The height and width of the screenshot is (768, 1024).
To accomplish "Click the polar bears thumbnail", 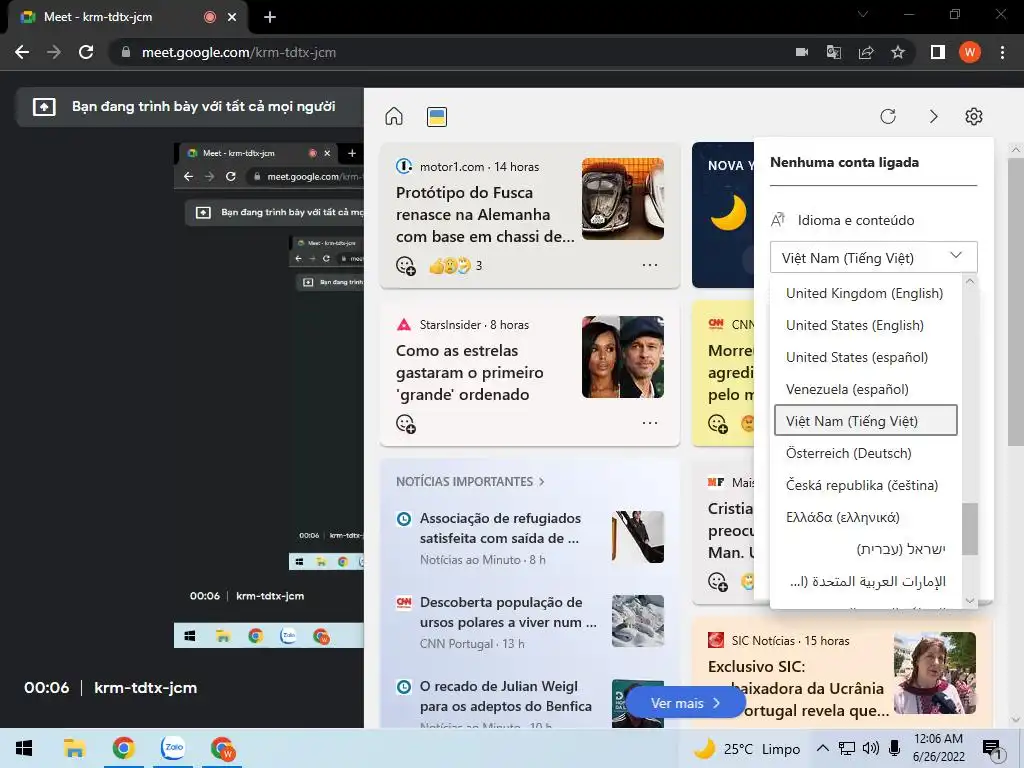I will tap(637, 620).
